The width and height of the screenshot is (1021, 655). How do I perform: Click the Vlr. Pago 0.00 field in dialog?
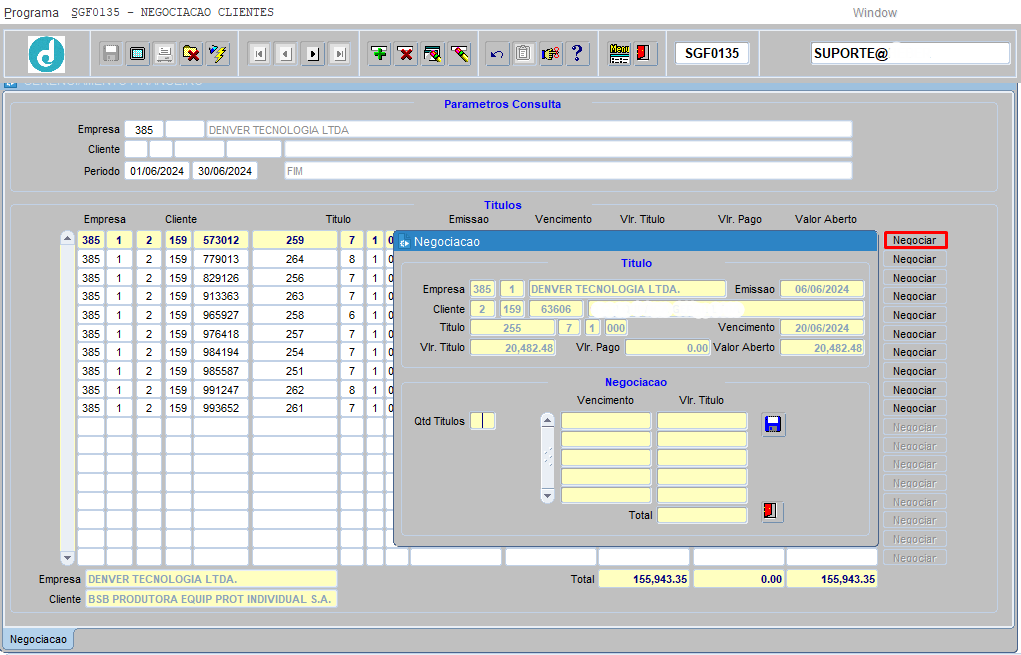click(667, 348)
